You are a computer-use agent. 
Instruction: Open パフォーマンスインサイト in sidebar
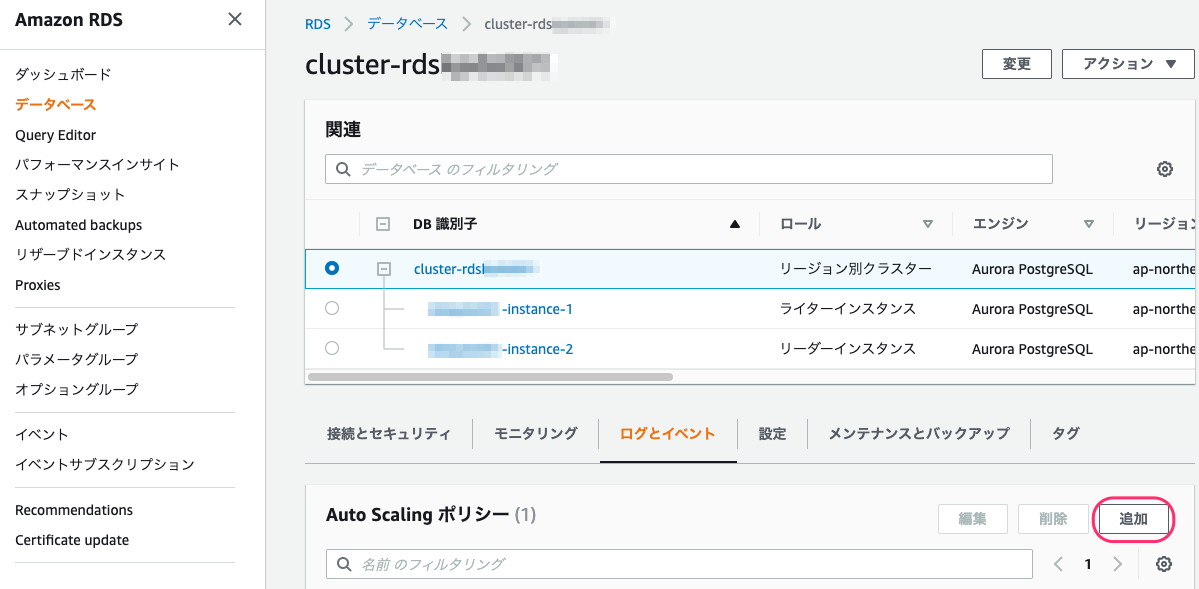98,164
